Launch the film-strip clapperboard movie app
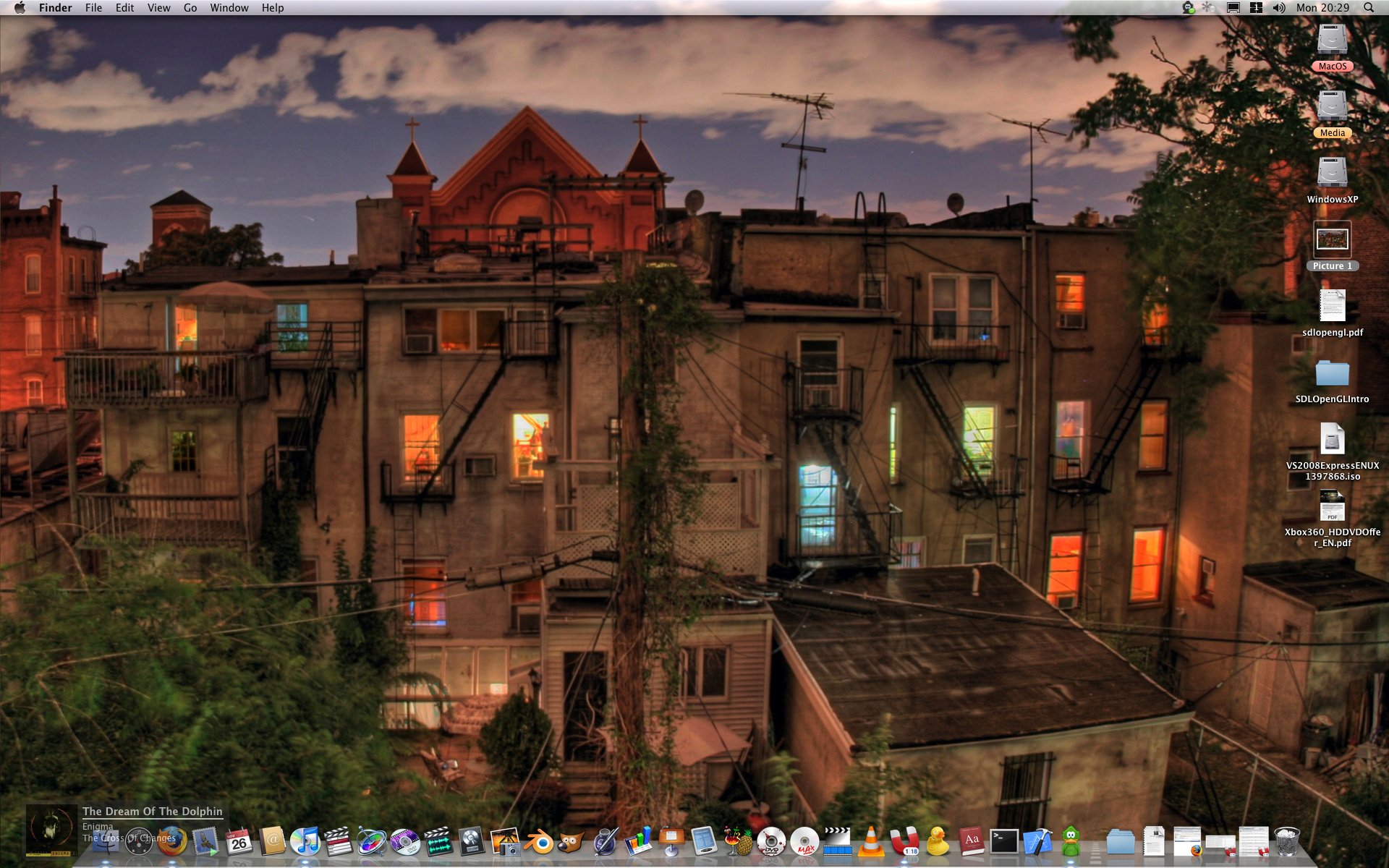 pyautogui.click(x=838, y=842)
